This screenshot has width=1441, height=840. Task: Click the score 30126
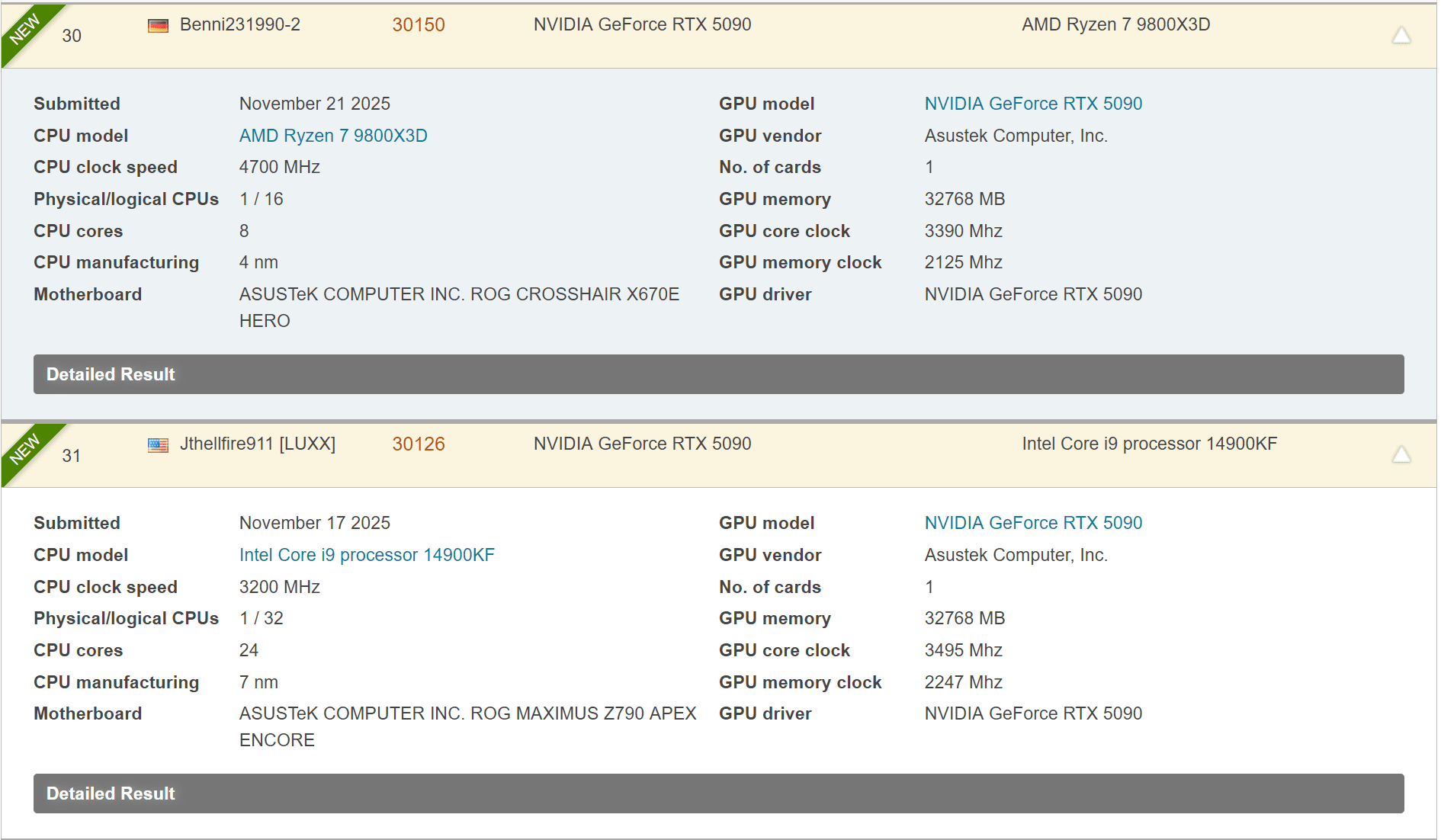419,444
